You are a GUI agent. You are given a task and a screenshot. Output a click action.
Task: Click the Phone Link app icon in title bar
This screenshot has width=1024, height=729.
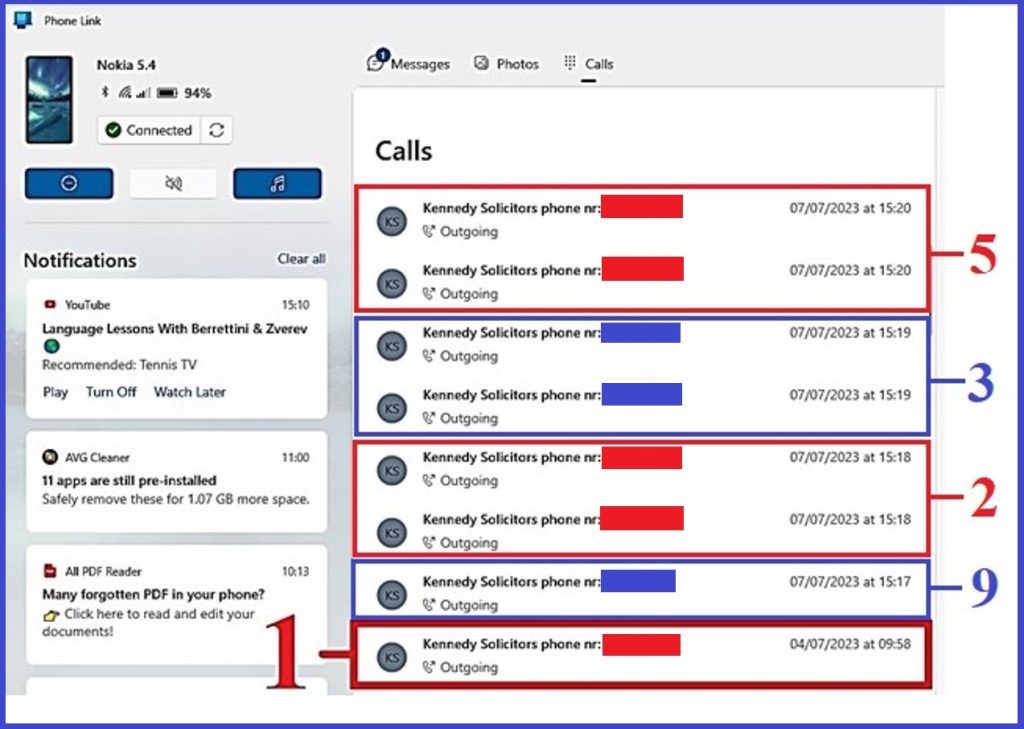23,20
